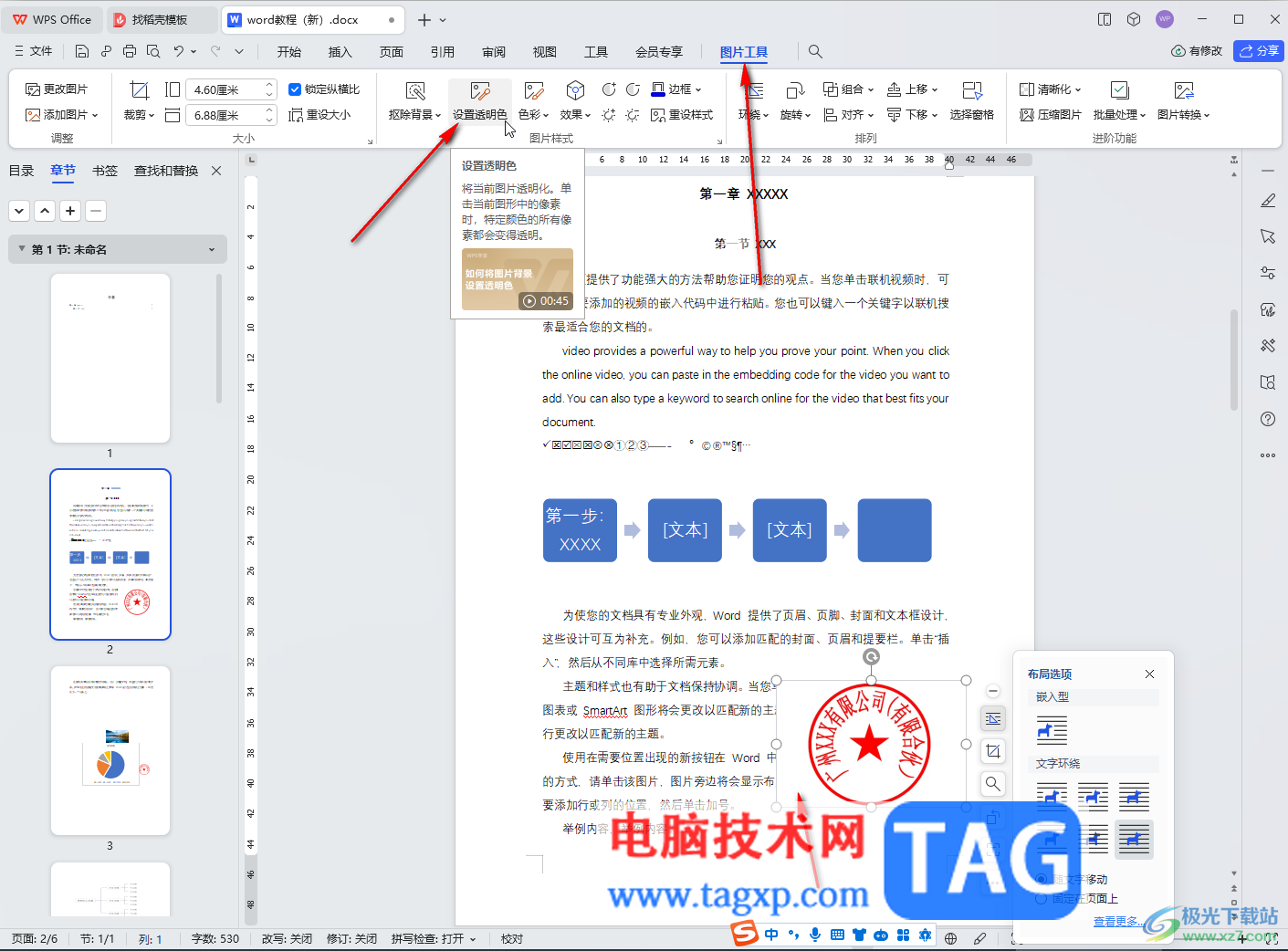Click the 'See more' (查看更多) link
The width and height of the screenshot is (1288, 951).
tap(1116, 922)
